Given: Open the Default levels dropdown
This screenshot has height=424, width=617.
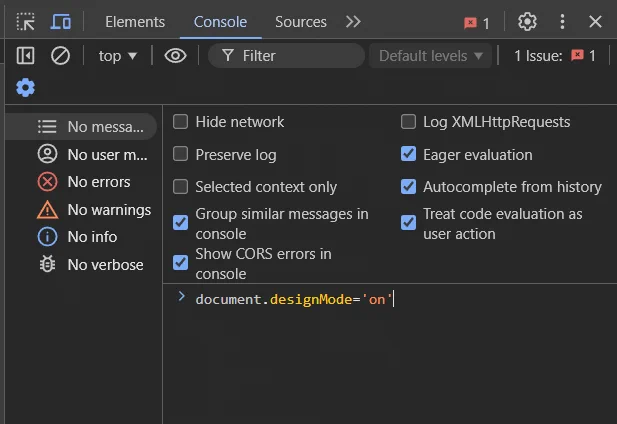Looking at the screenshot, I should point(430,56).
